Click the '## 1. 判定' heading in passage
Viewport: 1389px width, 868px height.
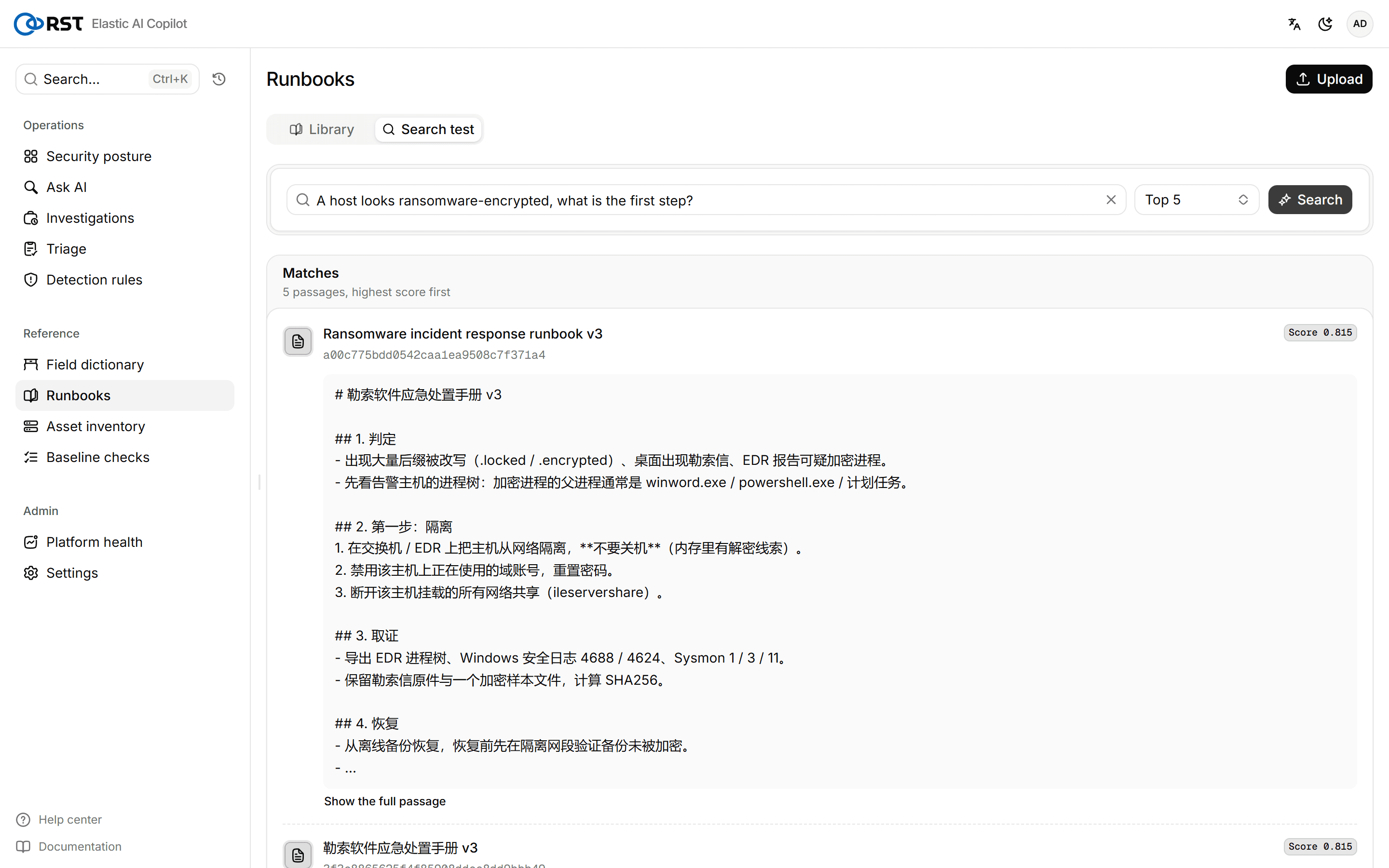(x=366, y=439)
